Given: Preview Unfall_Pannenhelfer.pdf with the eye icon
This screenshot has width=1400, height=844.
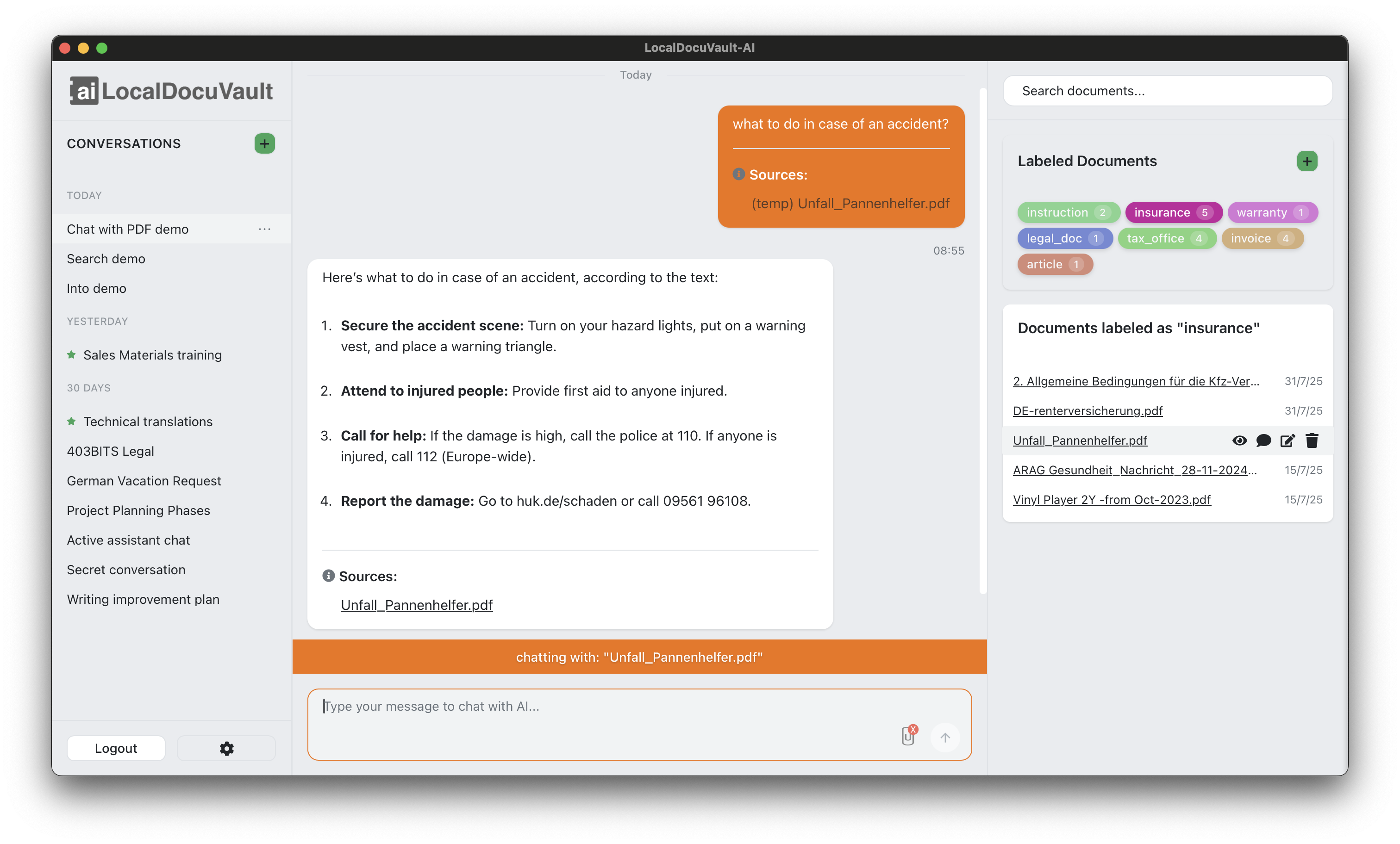Looking at the screenshot, I should click(1239, 440).
